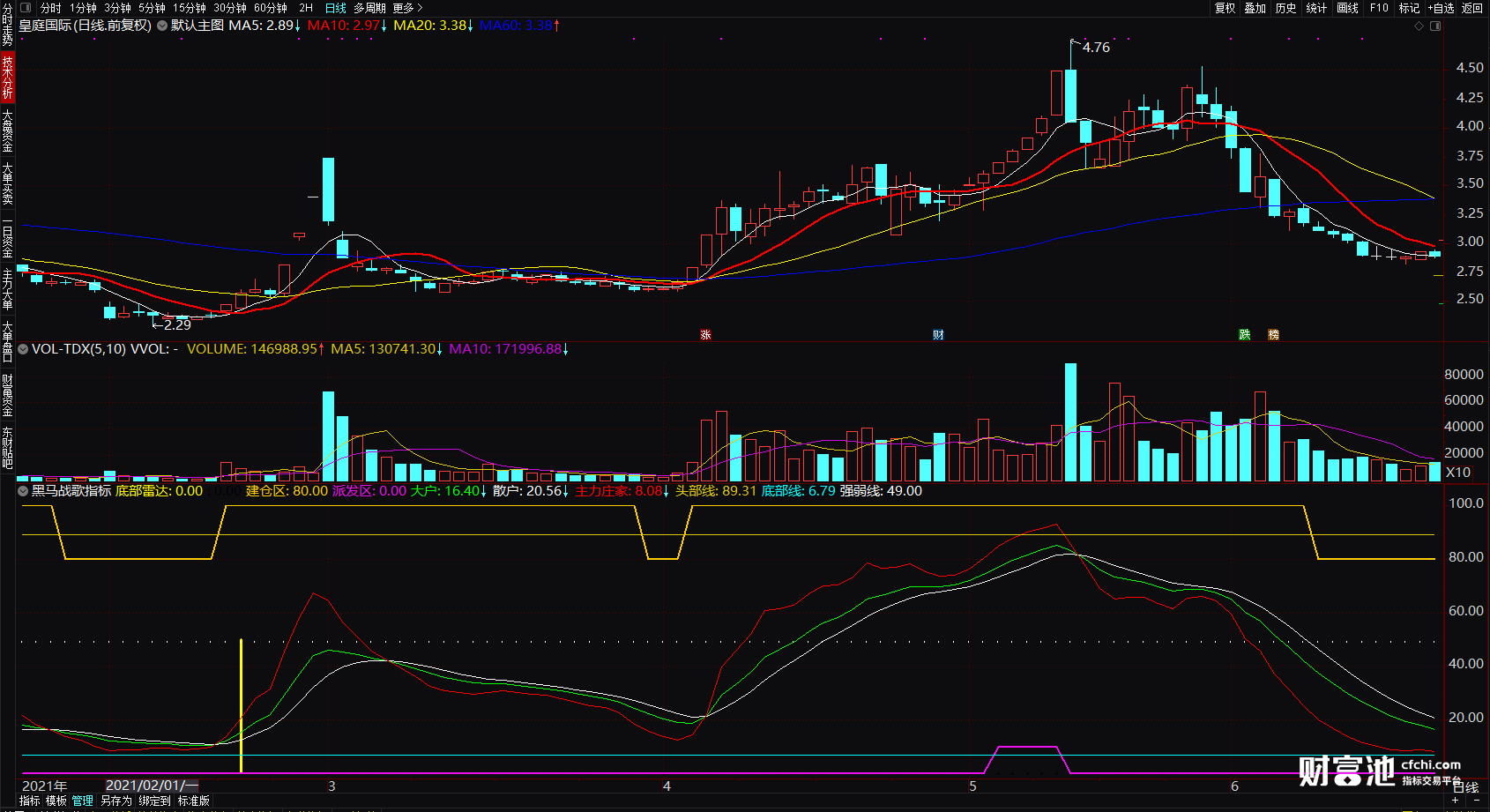Screen dimensions: 1490x812
Task: Click 指标 in bottom toolbar
Action: 30,801
